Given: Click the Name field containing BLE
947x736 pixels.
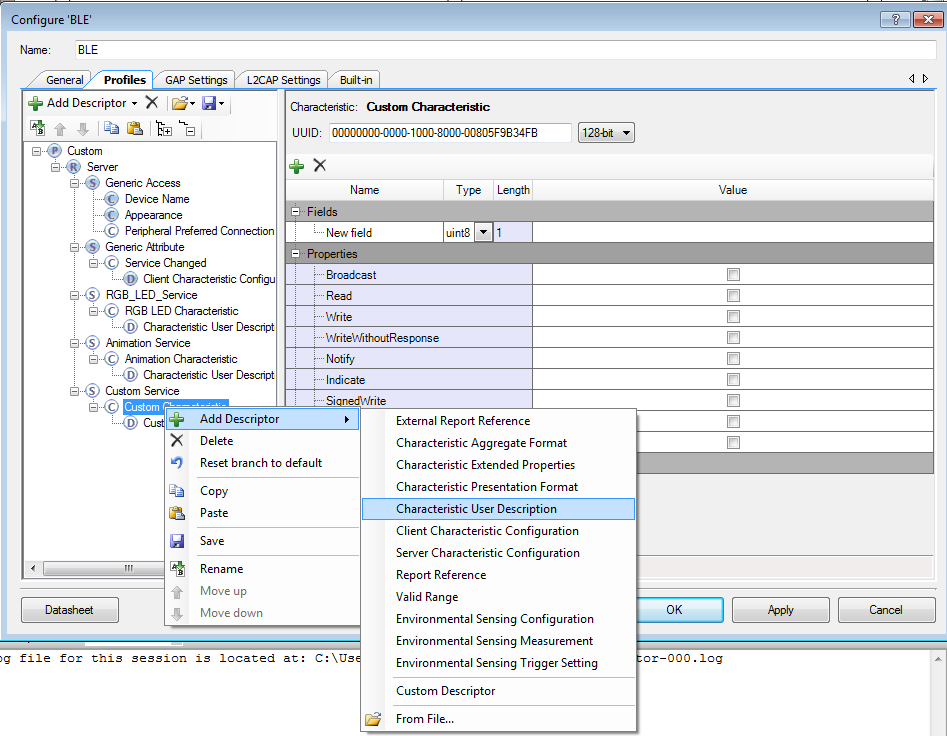Looking at the screenshot, I should (x=506, y=50).
